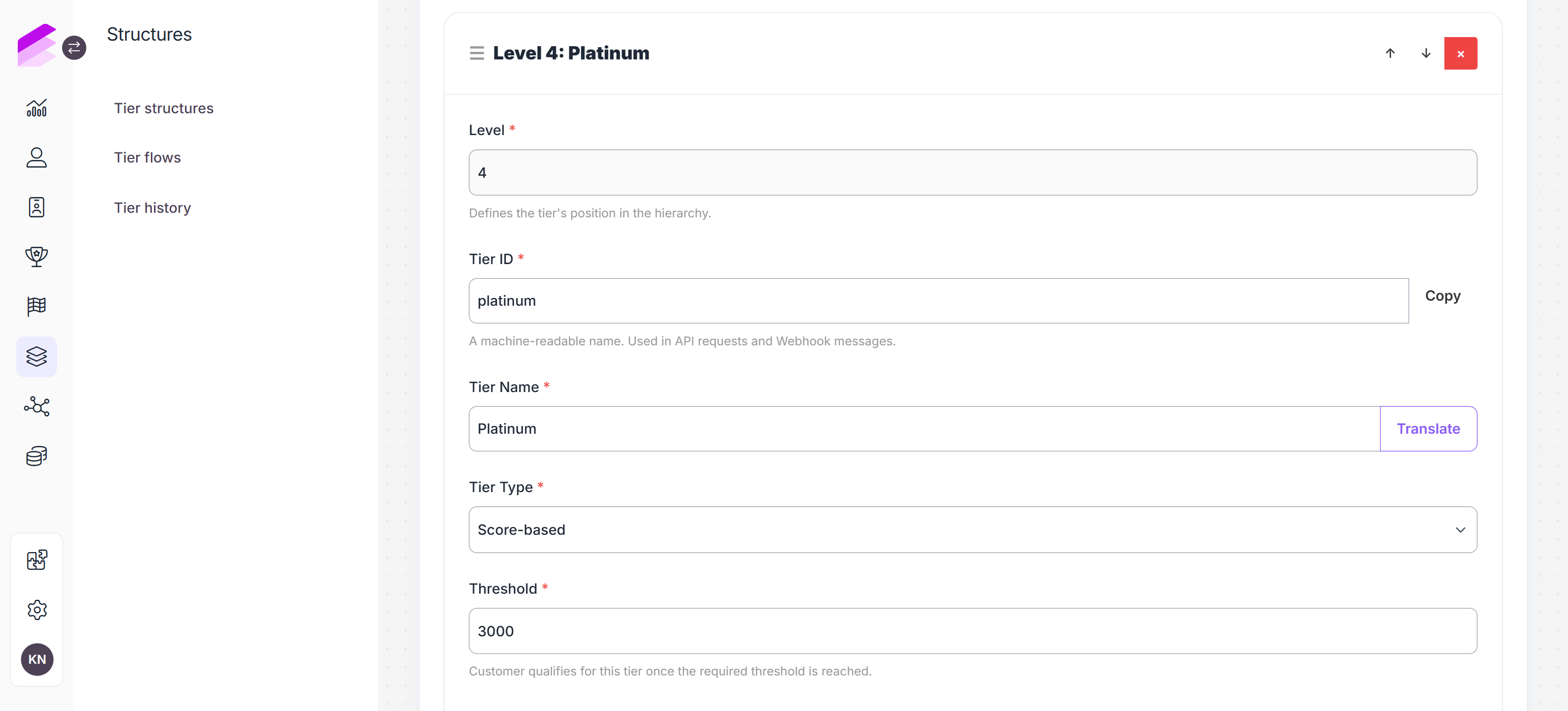This screenshot has height=711, width=1568.
Task: Open the network nodes sidebar icon
Action: [37, 406]
